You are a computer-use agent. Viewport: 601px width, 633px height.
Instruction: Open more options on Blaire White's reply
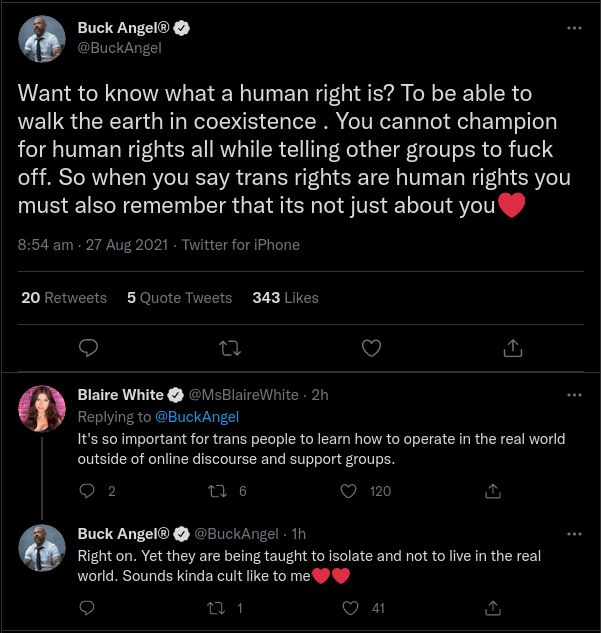574,395
